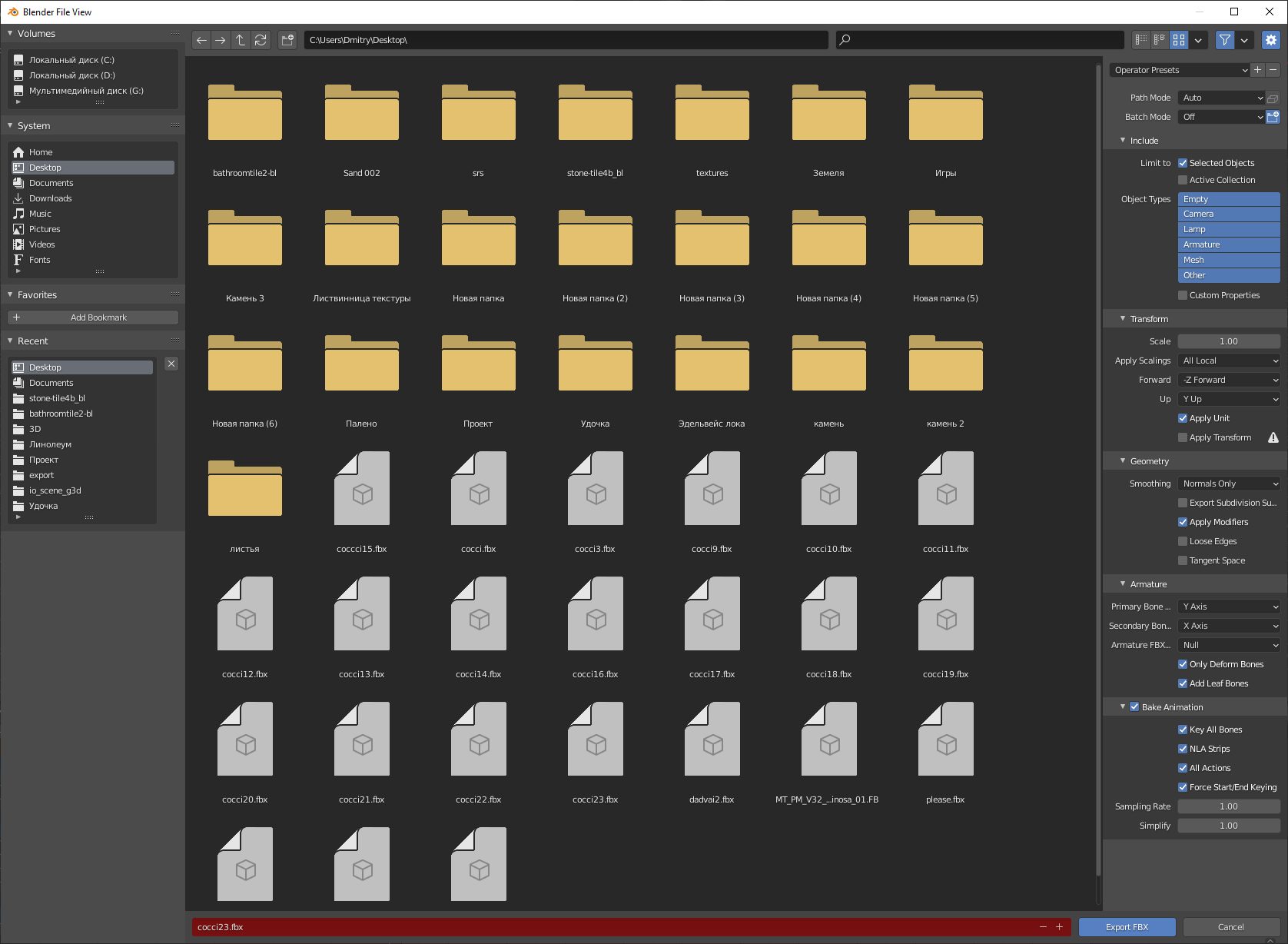Toggle Apply Modifiers checkbox

1183,522
